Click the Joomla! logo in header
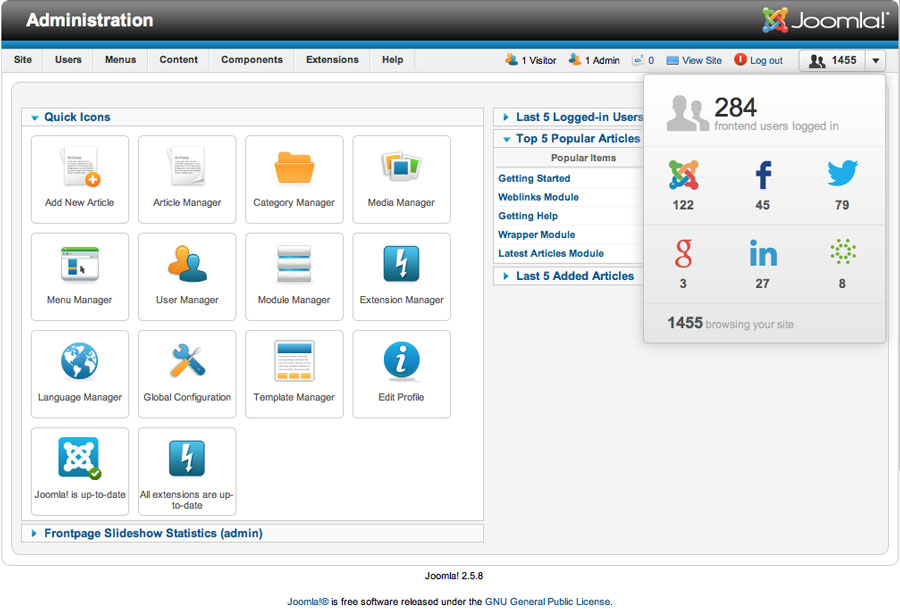Image resolution: width=900 pixels, height=610 pixels. 825,20
